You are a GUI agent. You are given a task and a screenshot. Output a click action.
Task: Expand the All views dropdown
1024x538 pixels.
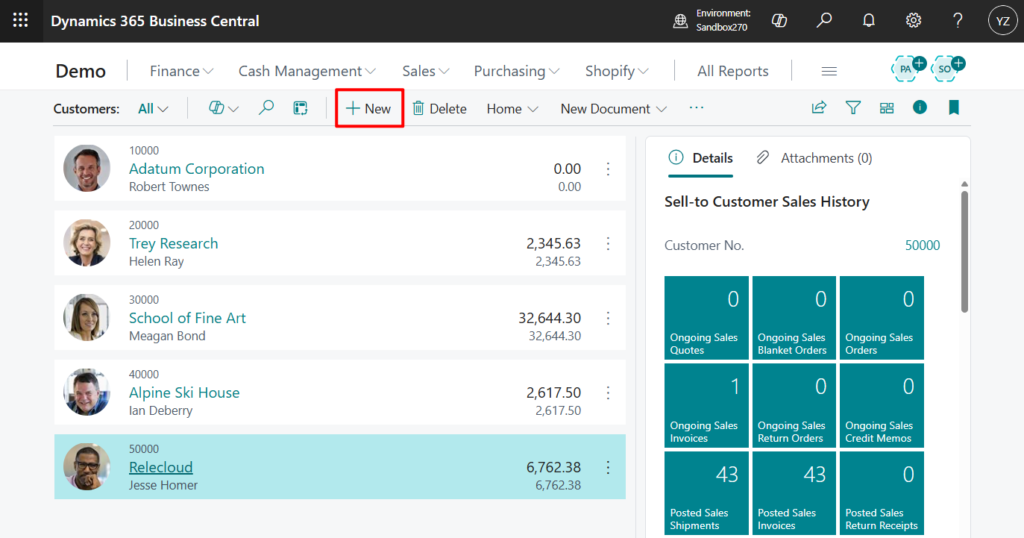153,109
